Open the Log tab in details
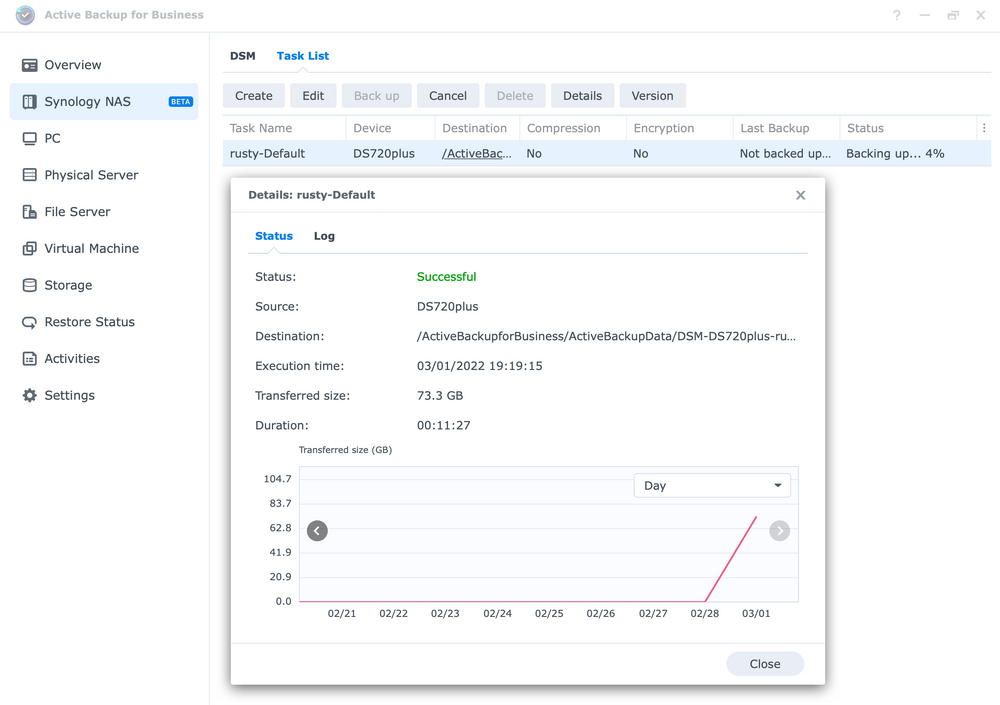Image resolution: width=1000 pixels, height=705 pixels. pyautogui.click(x=324, y=236)
